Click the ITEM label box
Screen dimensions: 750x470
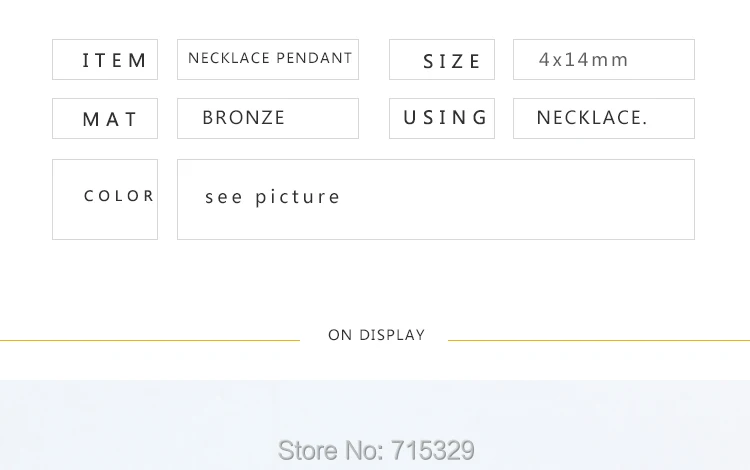click(x=105, y=60)
